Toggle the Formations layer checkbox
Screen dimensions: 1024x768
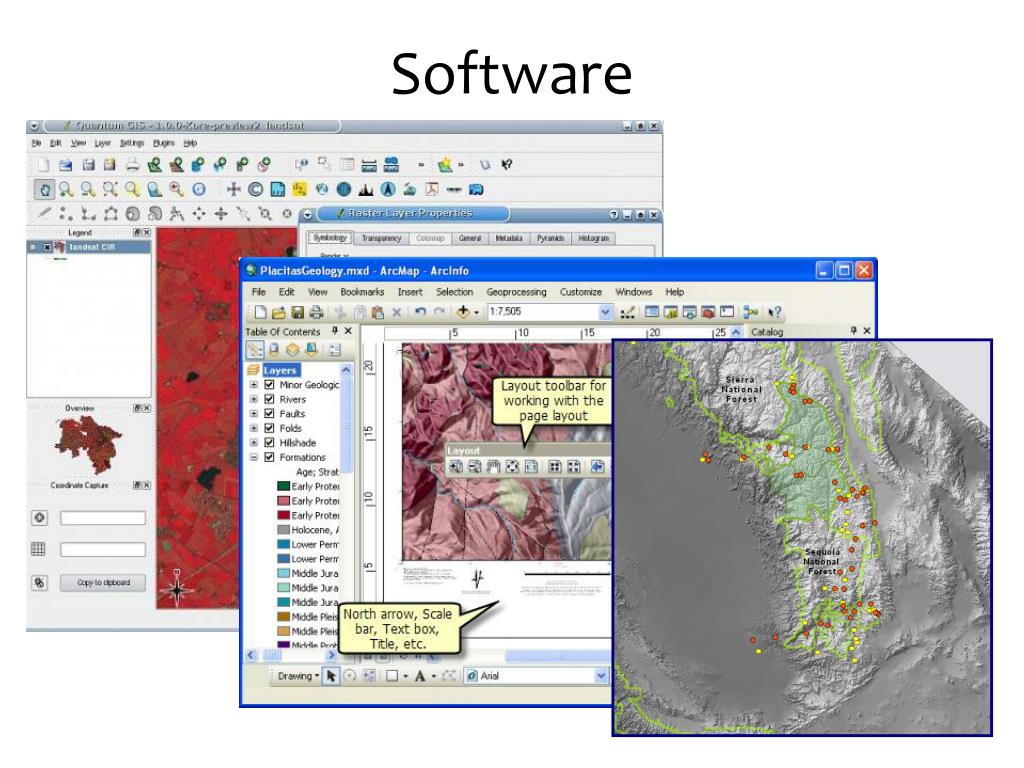pyautogui.click(x=269, y=457)
